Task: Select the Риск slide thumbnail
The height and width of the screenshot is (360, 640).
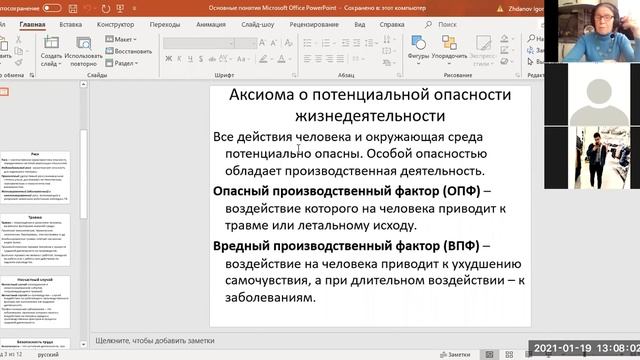Action: (x=35, y=178)
